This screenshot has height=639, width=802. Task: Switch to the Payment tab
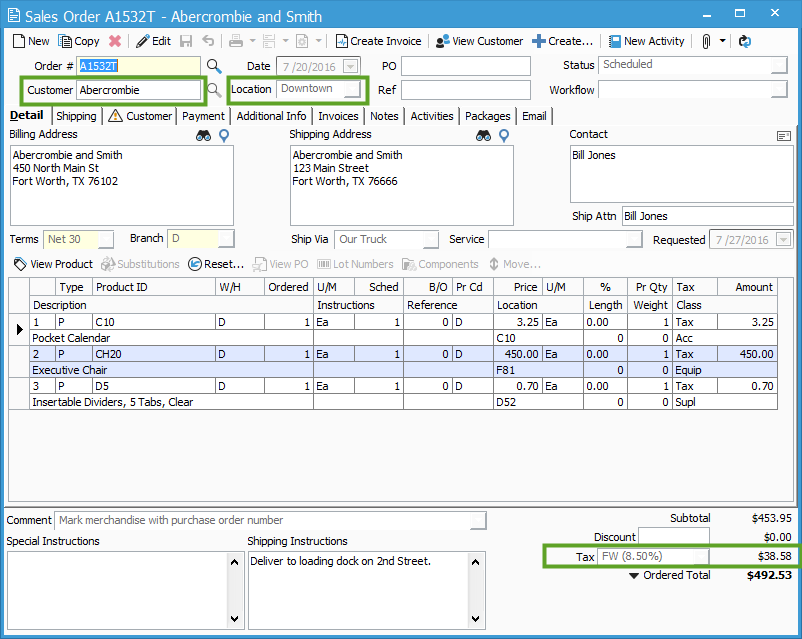(x=203, y=116)
